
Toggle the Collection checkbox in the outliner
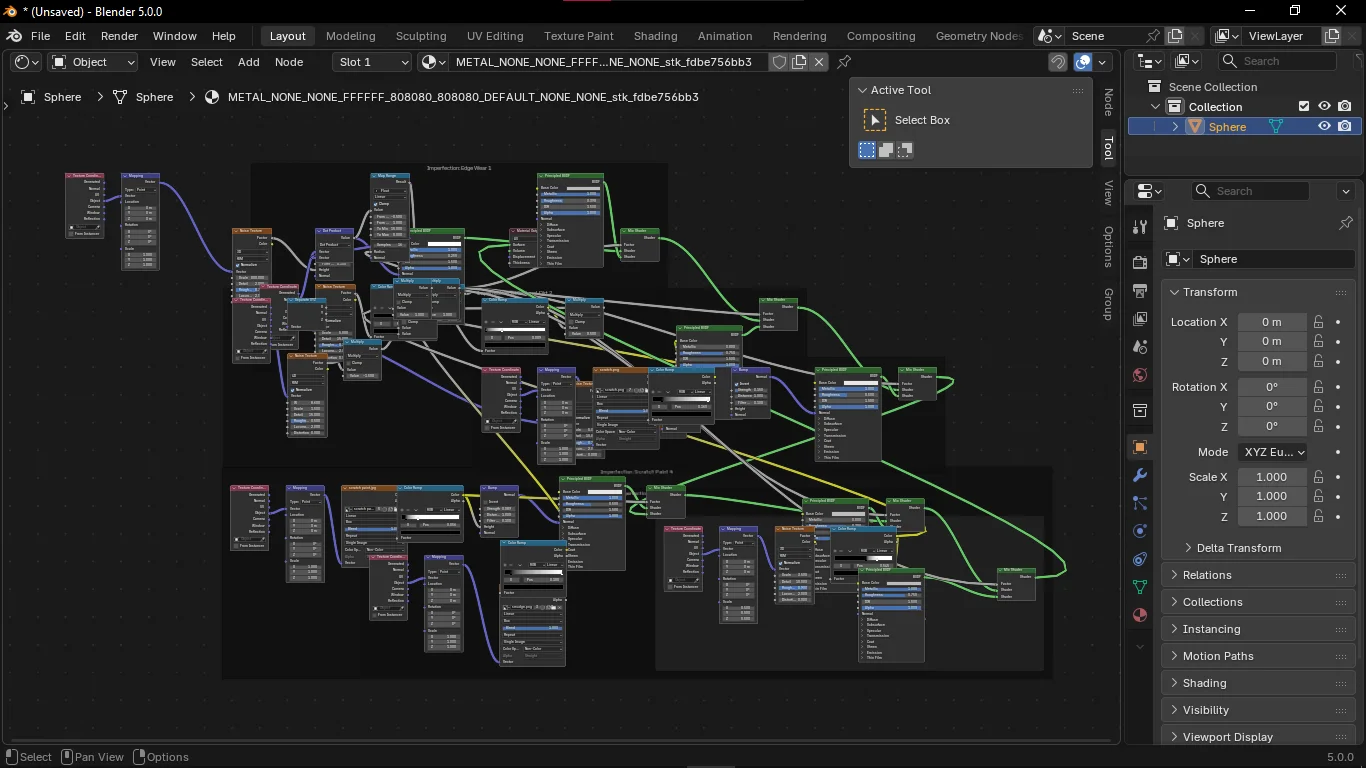1304,106
